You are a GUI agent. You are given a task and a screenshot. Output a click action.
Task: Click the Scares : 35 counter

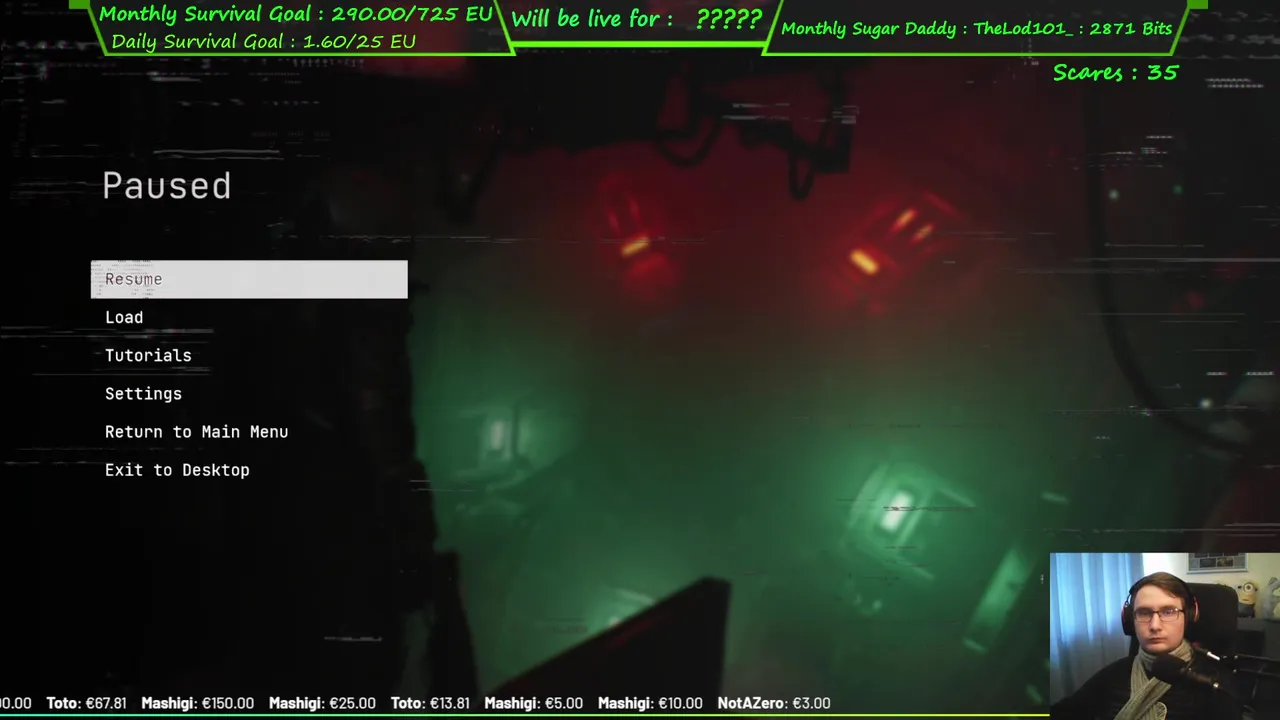(x=1116, y=72)
